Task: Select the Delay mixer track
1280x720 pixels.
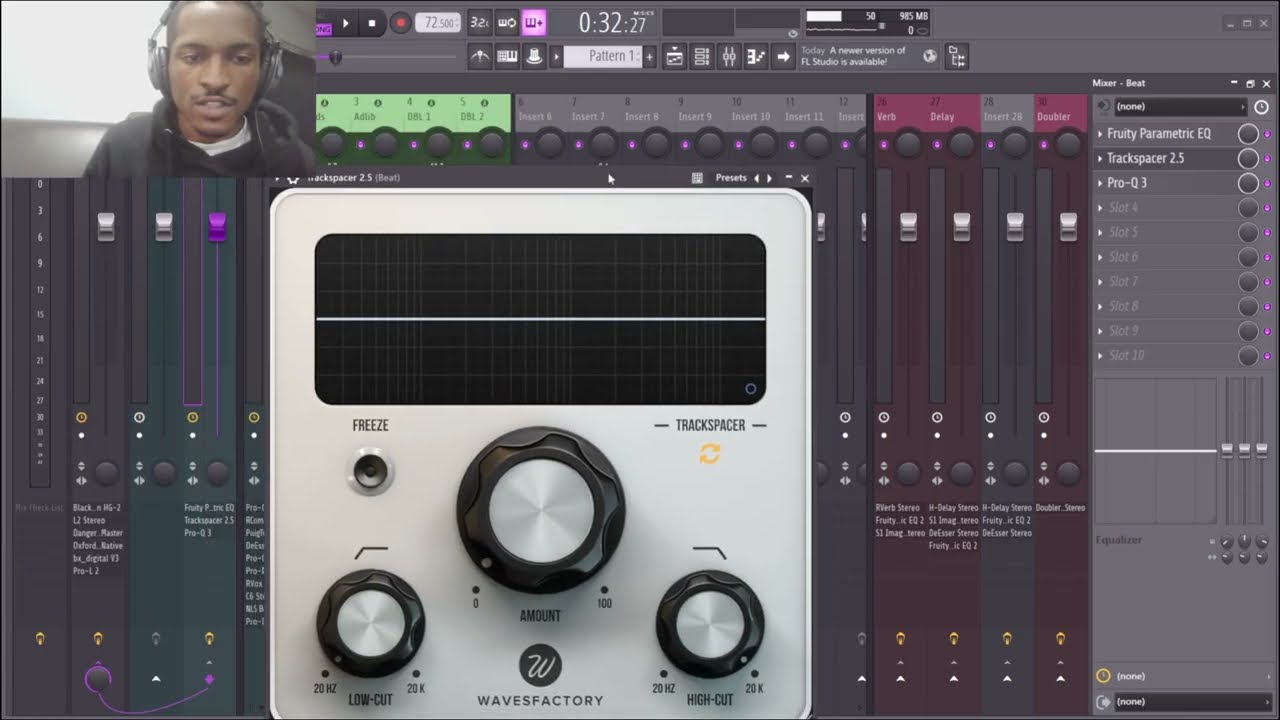Action: (942, 117)
